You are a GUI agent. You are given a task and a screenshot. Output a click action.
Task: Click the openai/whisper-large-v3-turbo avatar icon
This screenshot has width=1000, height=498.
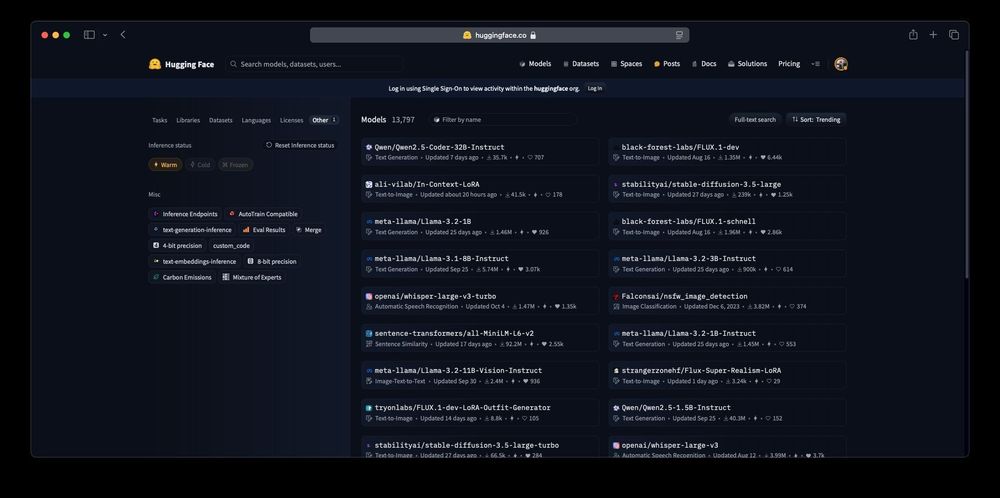[x=369, y=297]
